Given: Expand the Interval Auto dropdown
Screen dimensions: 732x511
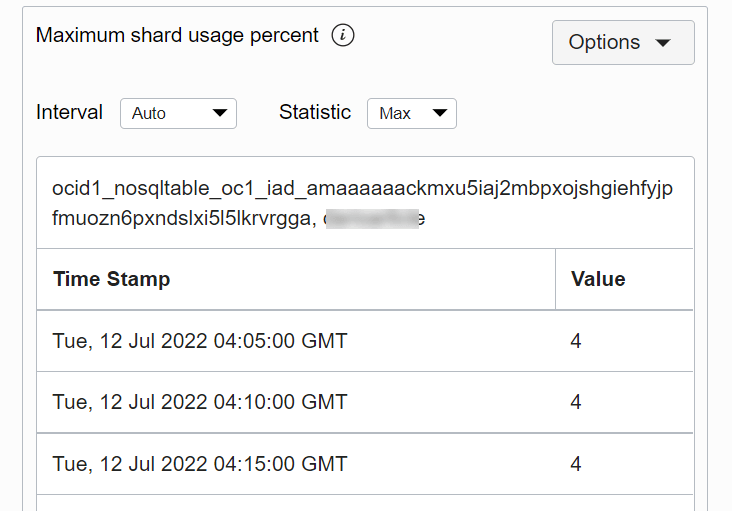Looking at the screenshot, I should point(178,114).
